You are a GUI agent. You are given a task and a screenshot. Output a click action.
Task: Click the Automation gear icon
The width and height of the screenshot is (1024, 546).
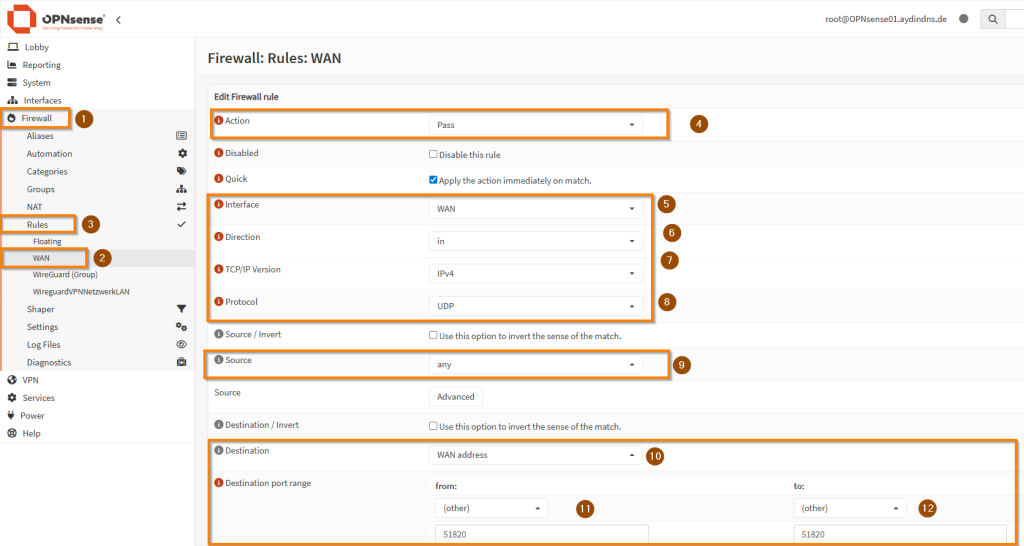(182, 154)
